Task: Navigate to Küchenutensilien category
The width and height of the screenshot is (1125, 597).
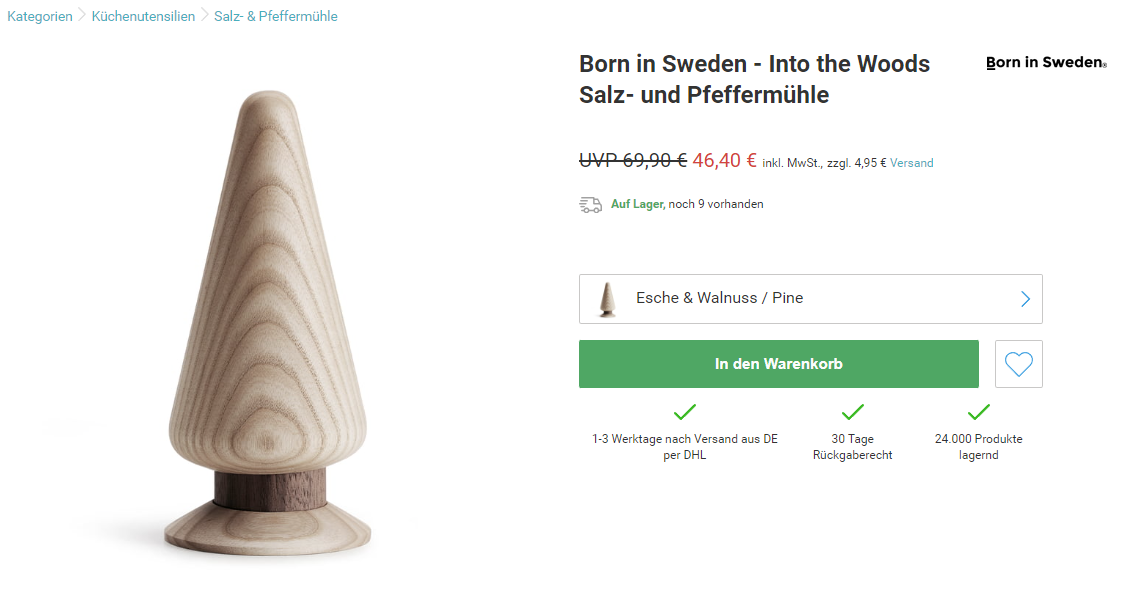Action: pos(143,16)
